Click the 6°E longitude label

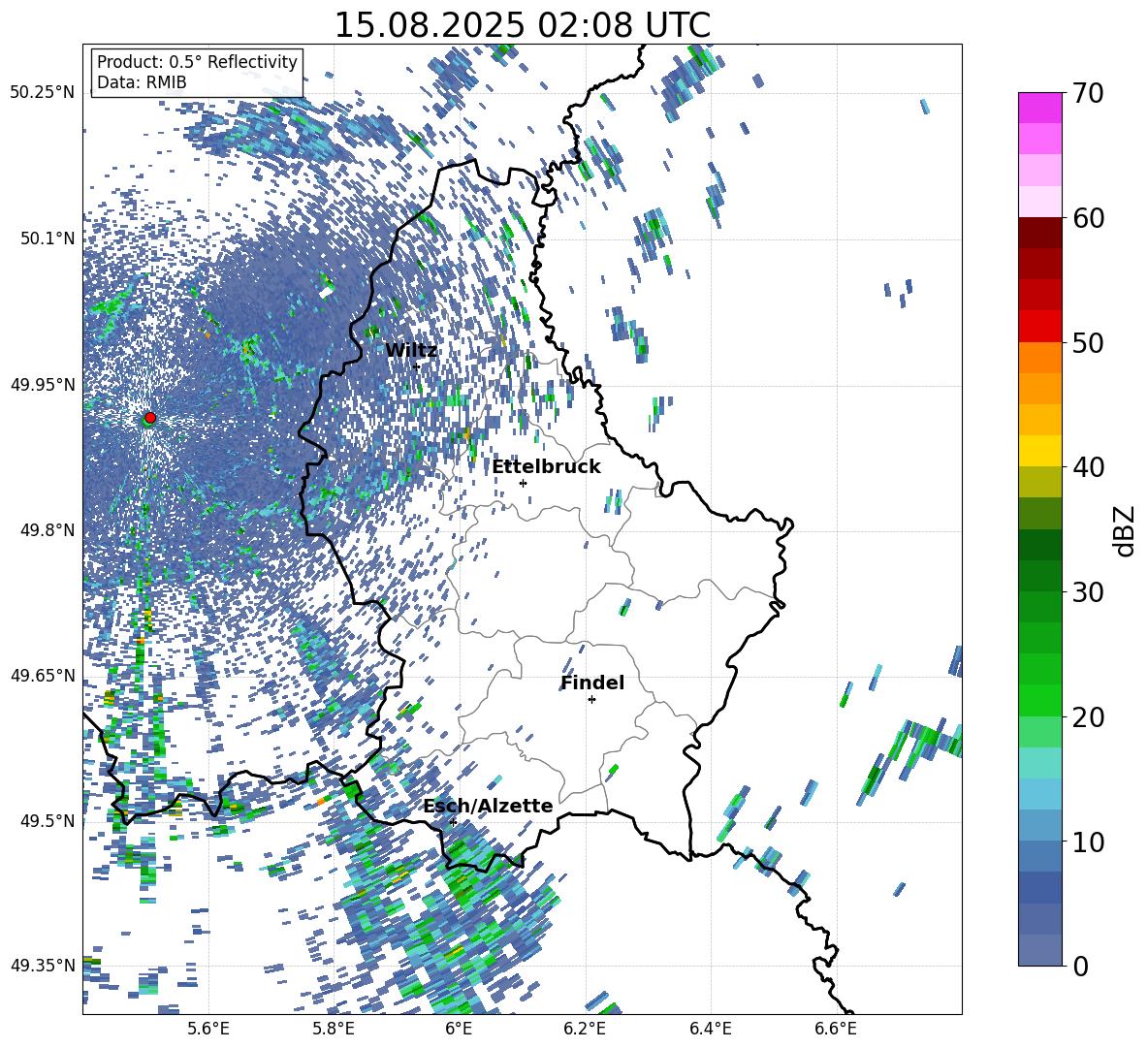pos(459,1029)
